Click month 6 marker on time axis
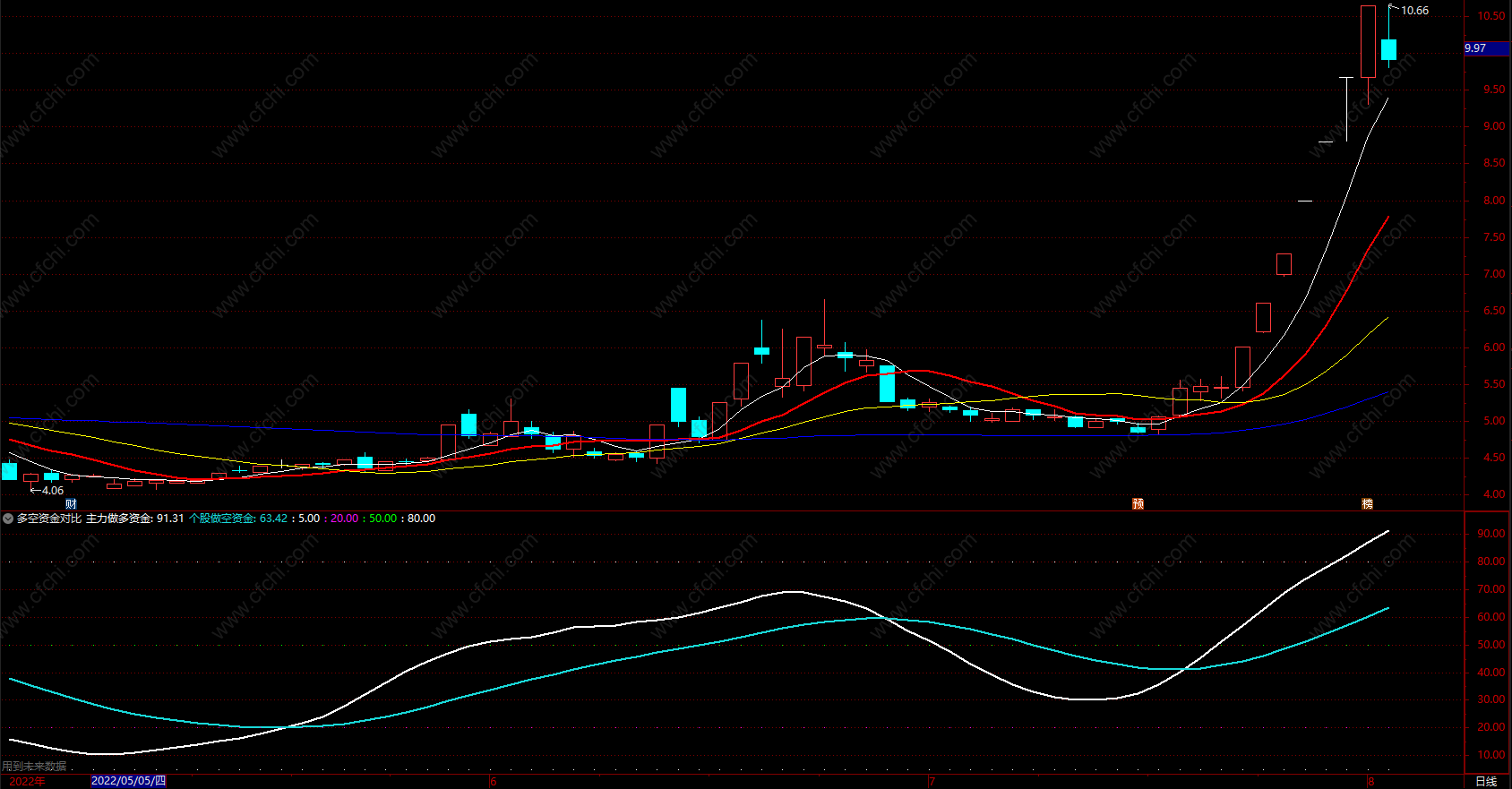Viewport: 1512px width, 789px height. pyautogui.click(x=493, y=782)
